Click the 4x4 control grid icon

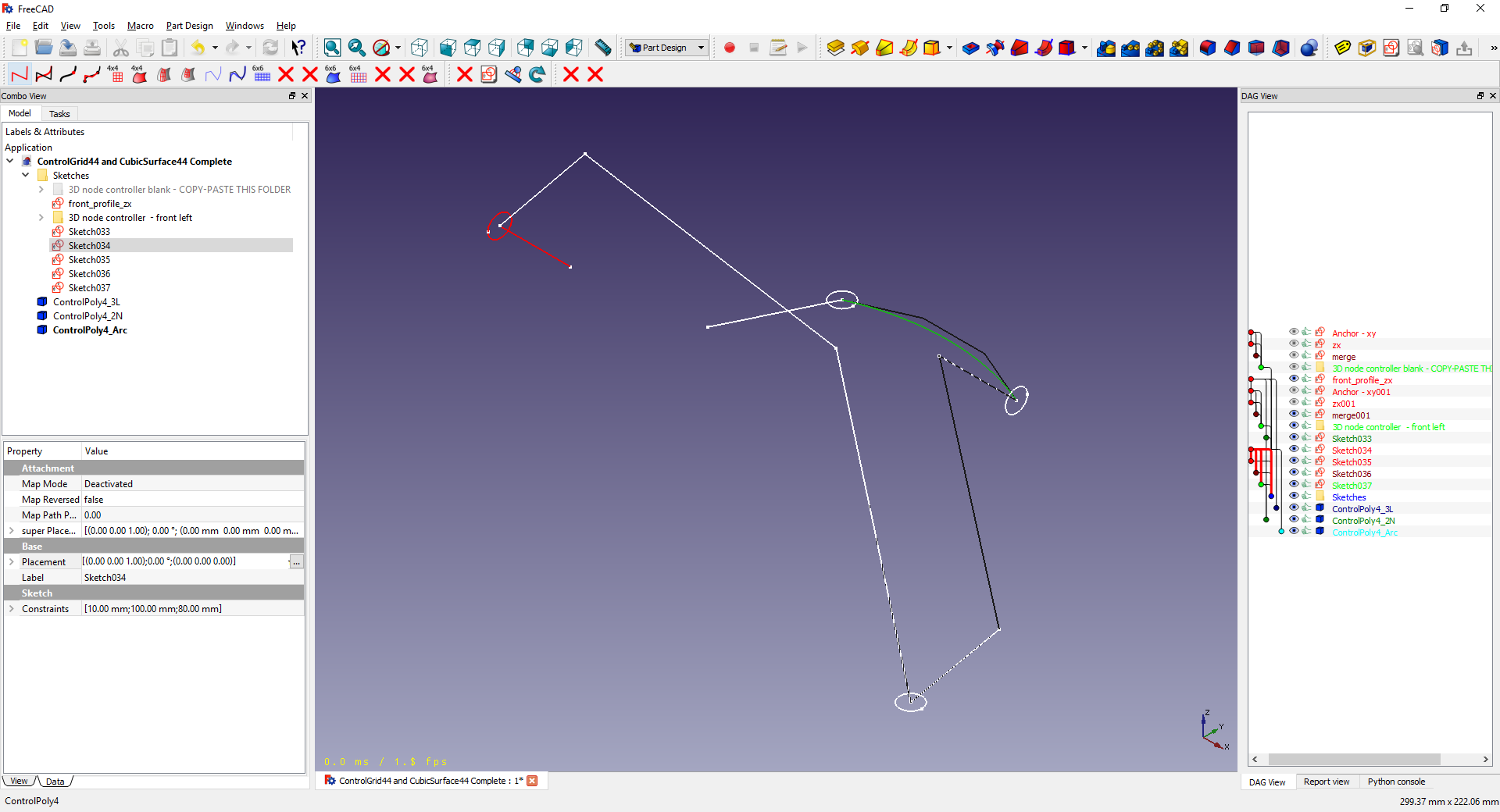(x=115, y=74)
